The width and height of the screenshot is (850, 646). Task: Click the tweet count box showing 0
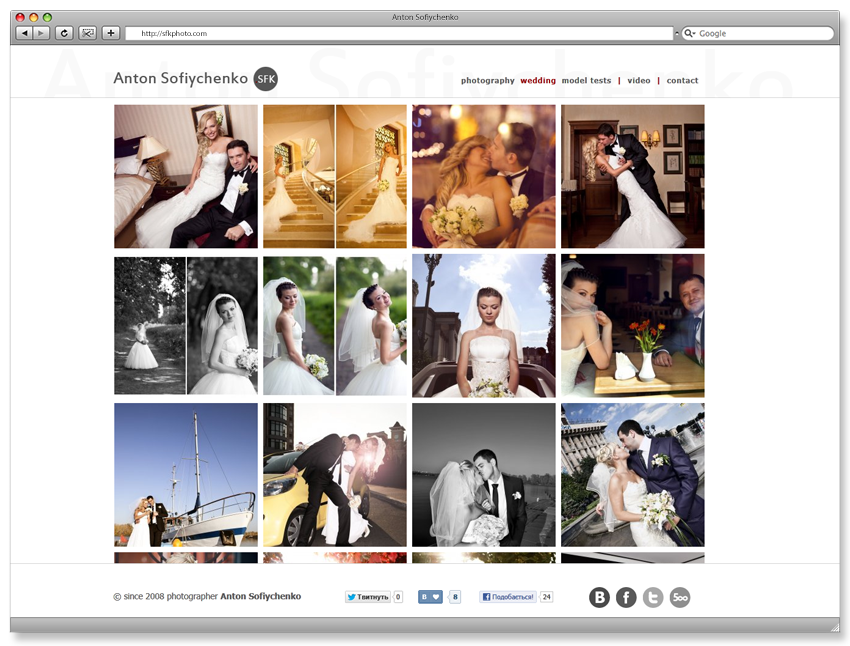tap(398, 597)
